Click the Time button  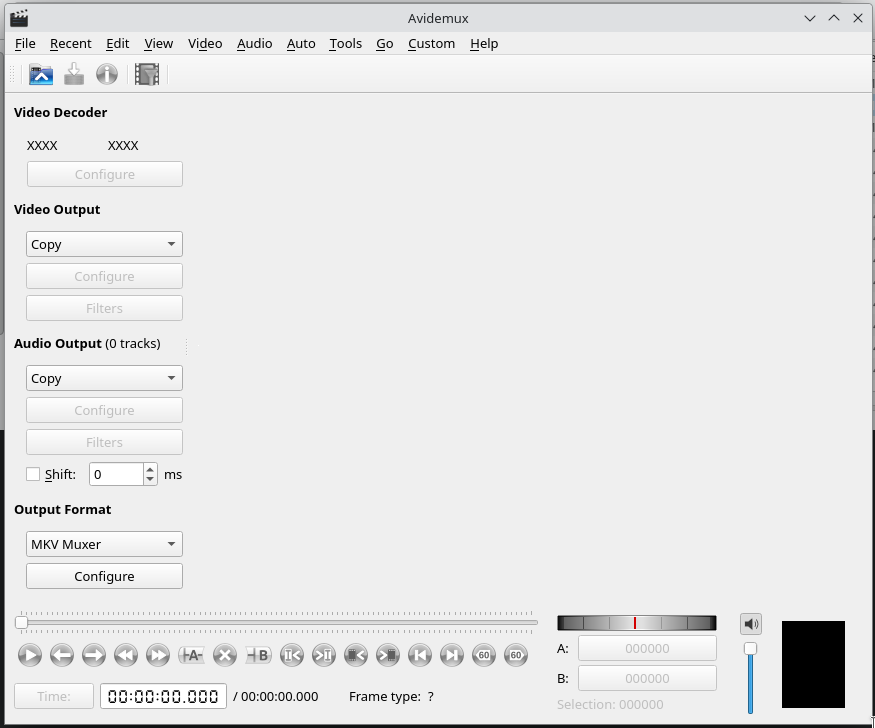click(x=54, y=696)
